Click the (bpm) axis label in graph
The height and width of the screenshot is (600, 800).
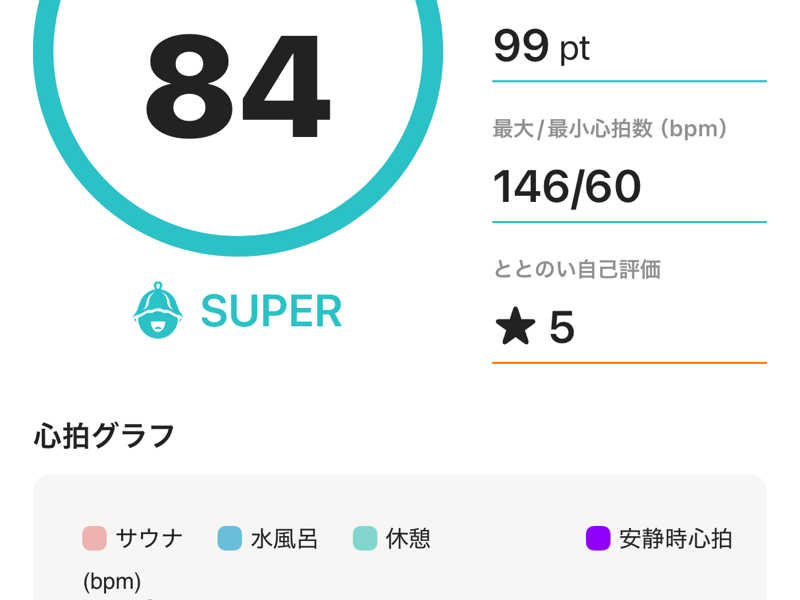click(x=112, y=581)
